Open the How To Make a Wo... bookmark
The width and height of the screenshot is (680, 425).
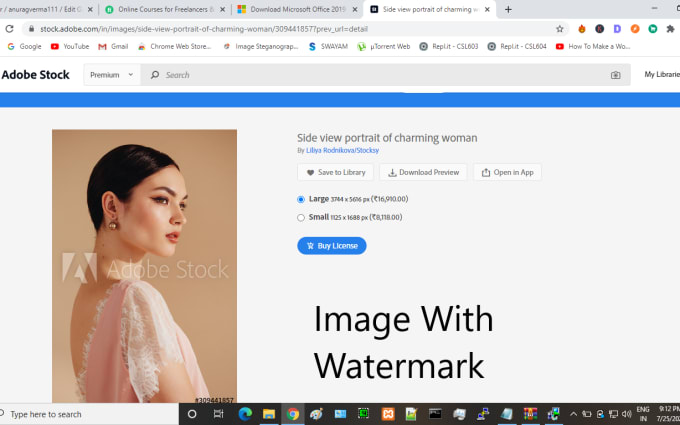593,46
